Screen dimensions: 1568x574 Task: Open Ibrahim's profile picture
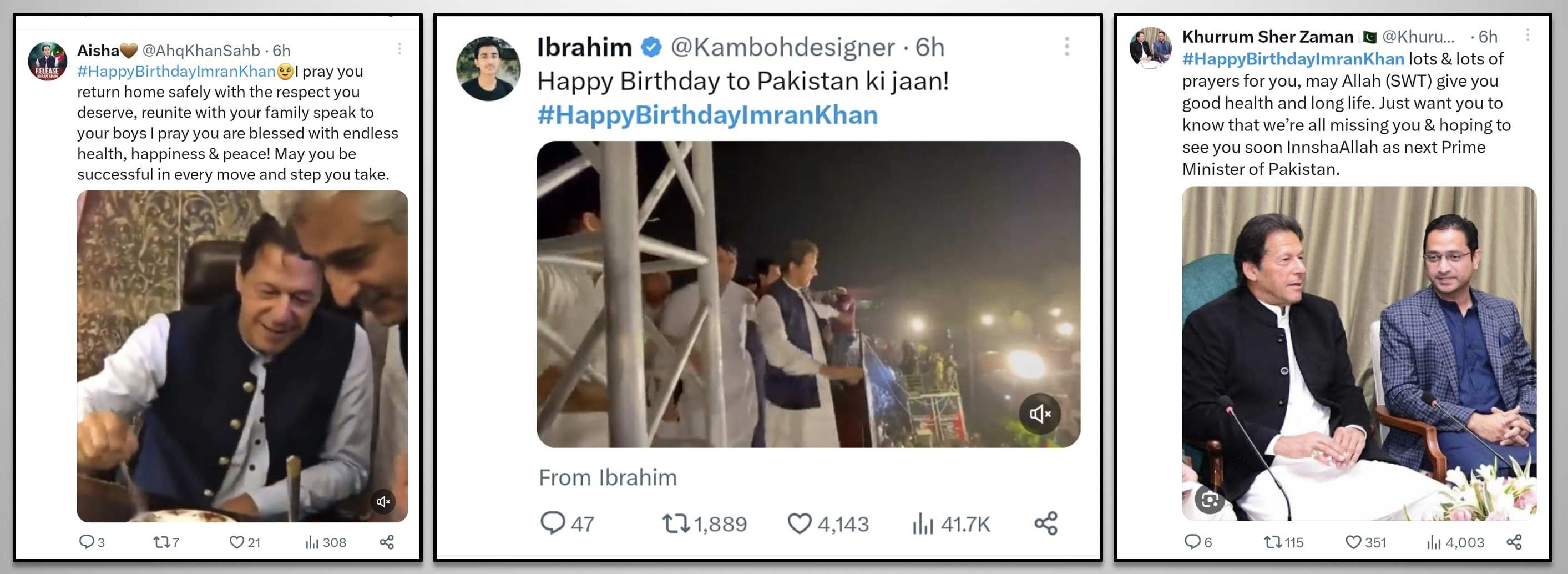coord(488,68)
